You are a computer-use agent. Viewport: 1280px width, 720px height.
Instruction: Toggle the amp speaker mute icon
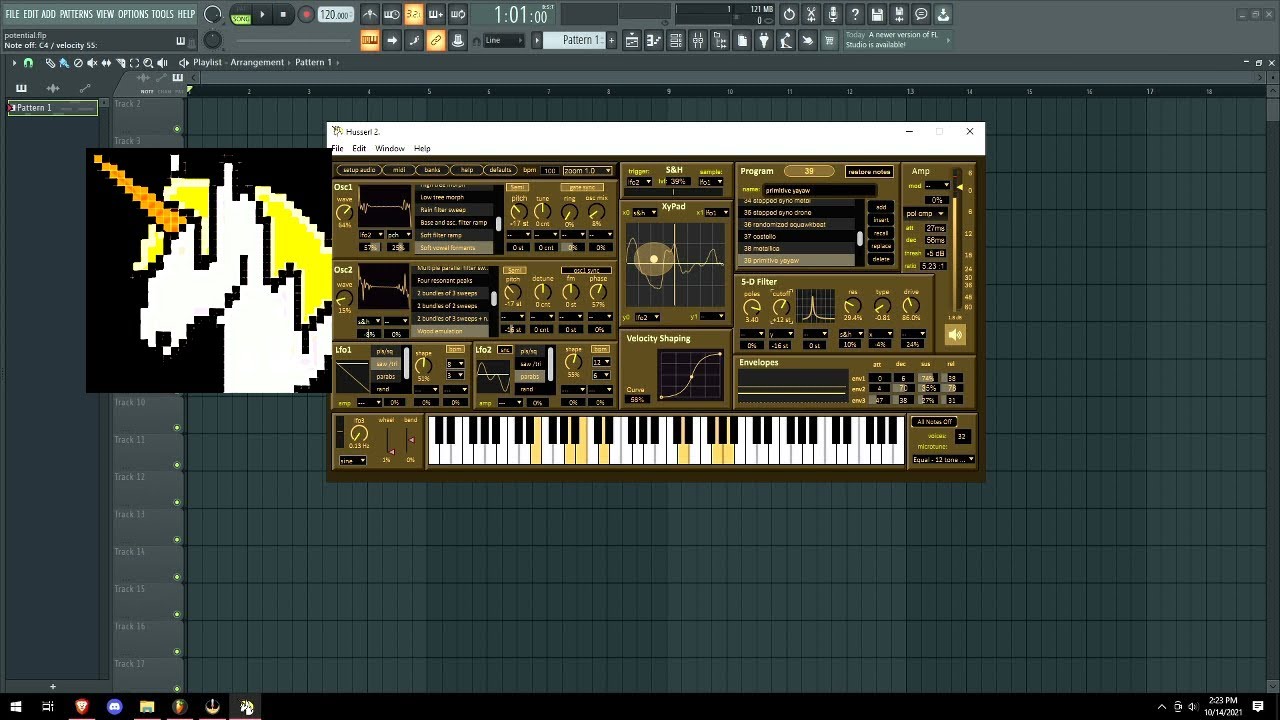click(955, 336)
